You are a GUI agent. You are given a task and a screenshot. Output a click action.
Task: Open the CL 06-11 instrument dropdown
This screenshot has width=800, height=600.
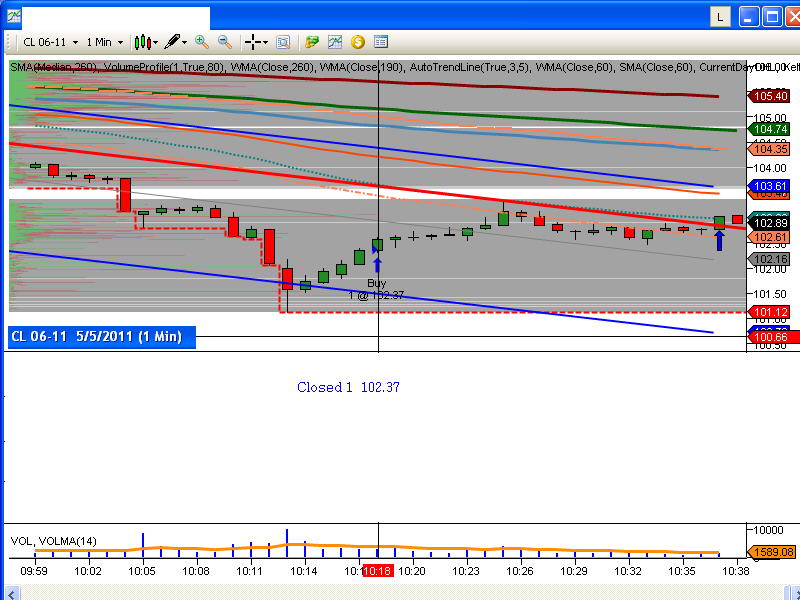coord(51,42)
